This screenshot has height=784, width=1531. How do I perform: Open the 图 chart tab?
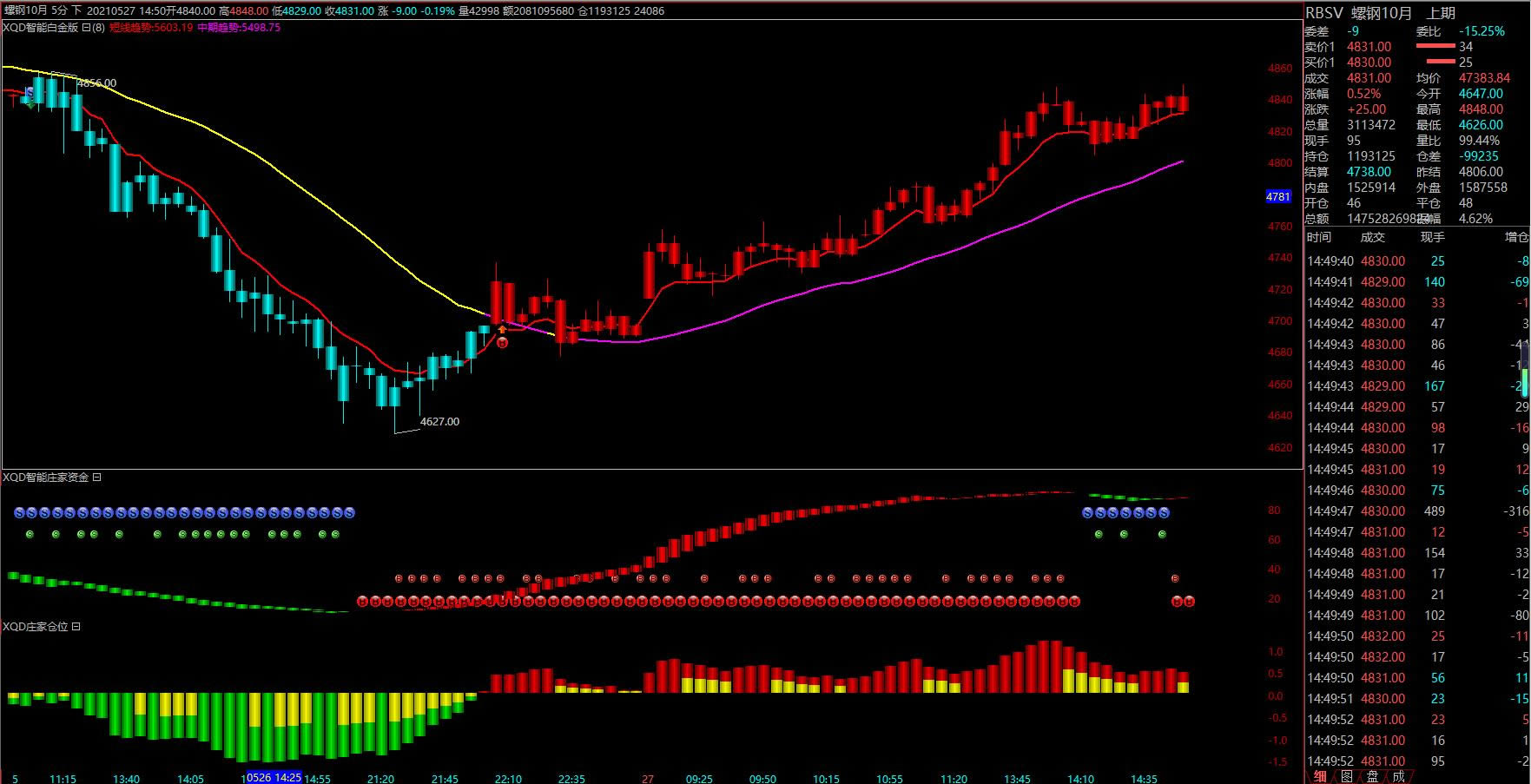pyautogui.click(x=1346, y=776)
